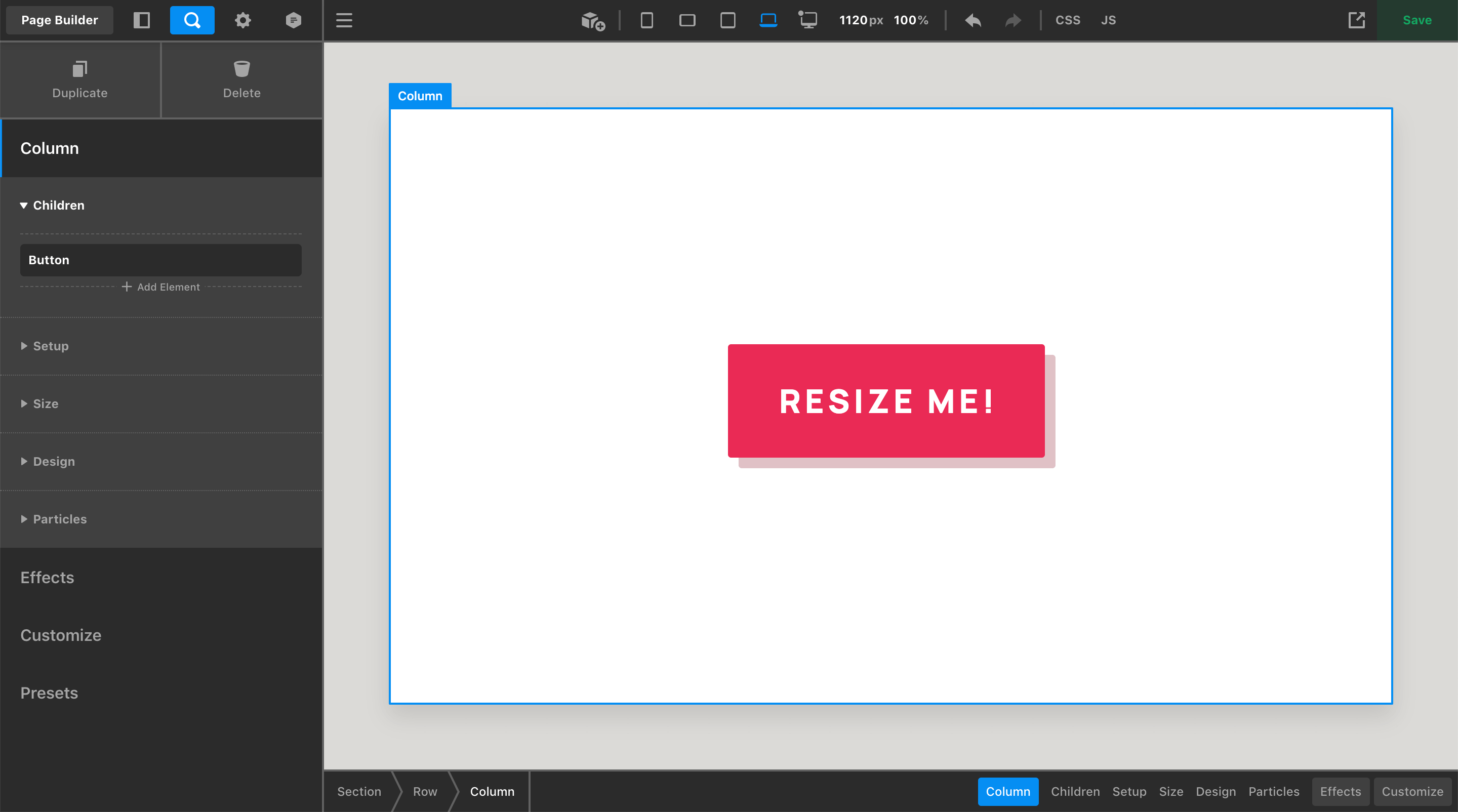Click the Save button
The image size is (1458, 812).
pos(1416,20)
